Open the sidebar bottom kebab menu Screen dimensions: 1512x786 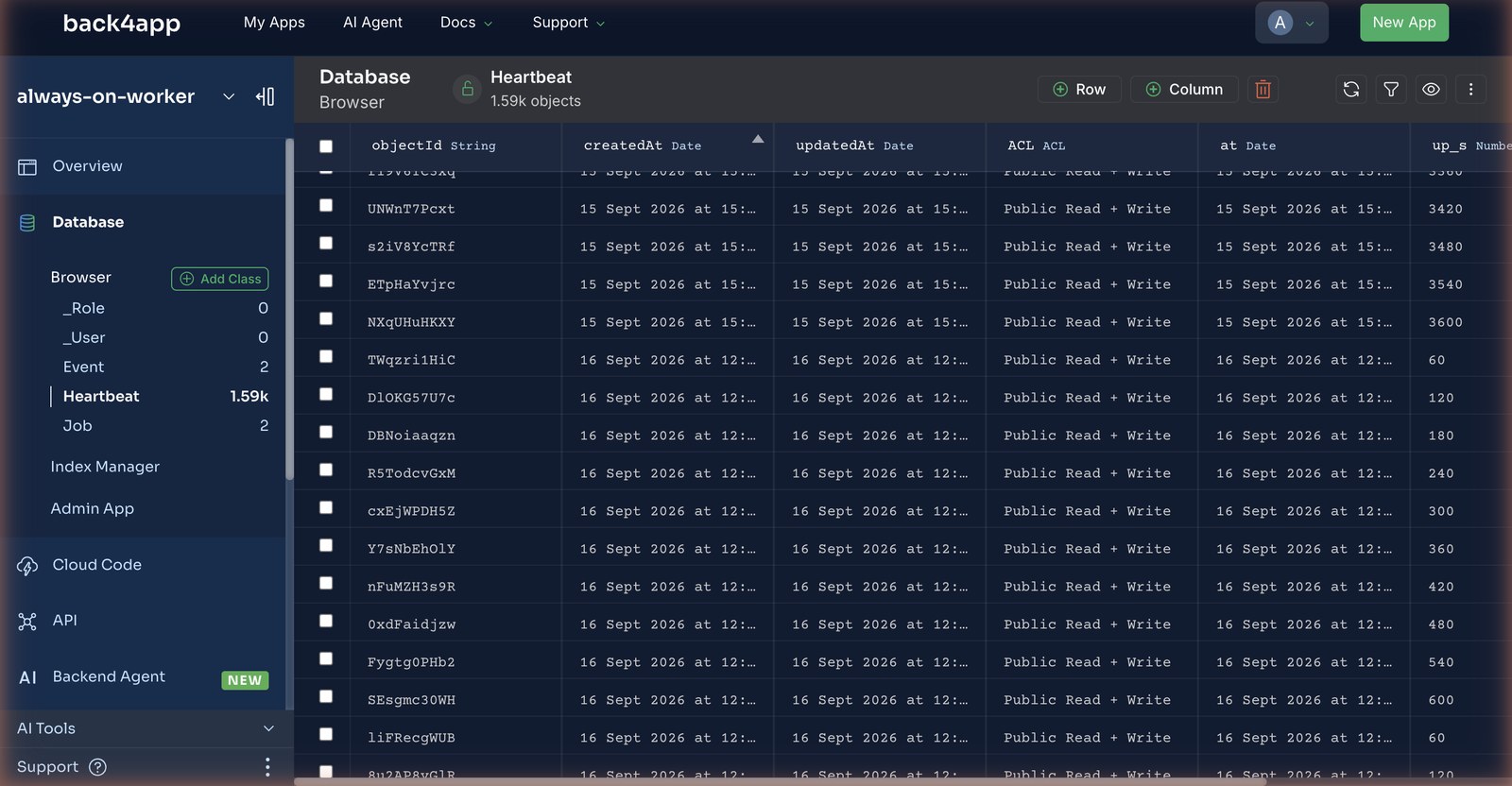(x=267, y=766)
